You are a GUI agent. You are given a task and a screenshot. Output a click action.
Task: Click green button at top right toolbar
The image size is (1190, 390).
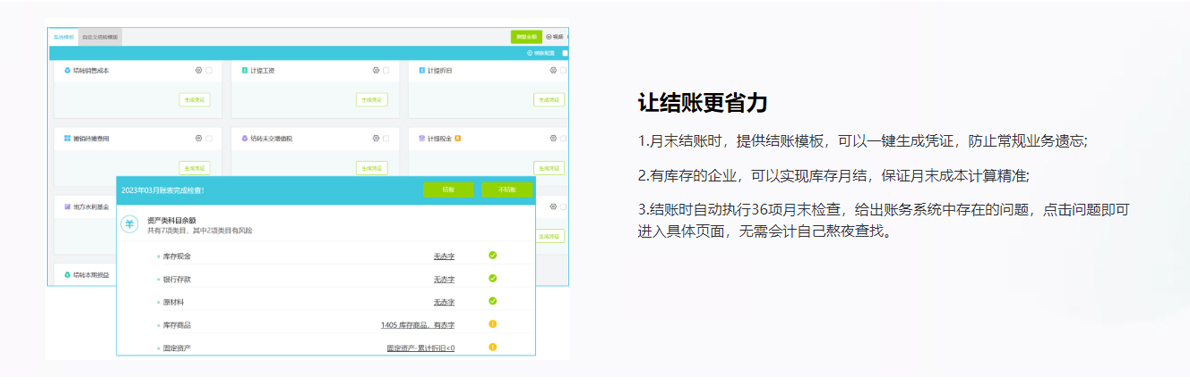(526, 36)
